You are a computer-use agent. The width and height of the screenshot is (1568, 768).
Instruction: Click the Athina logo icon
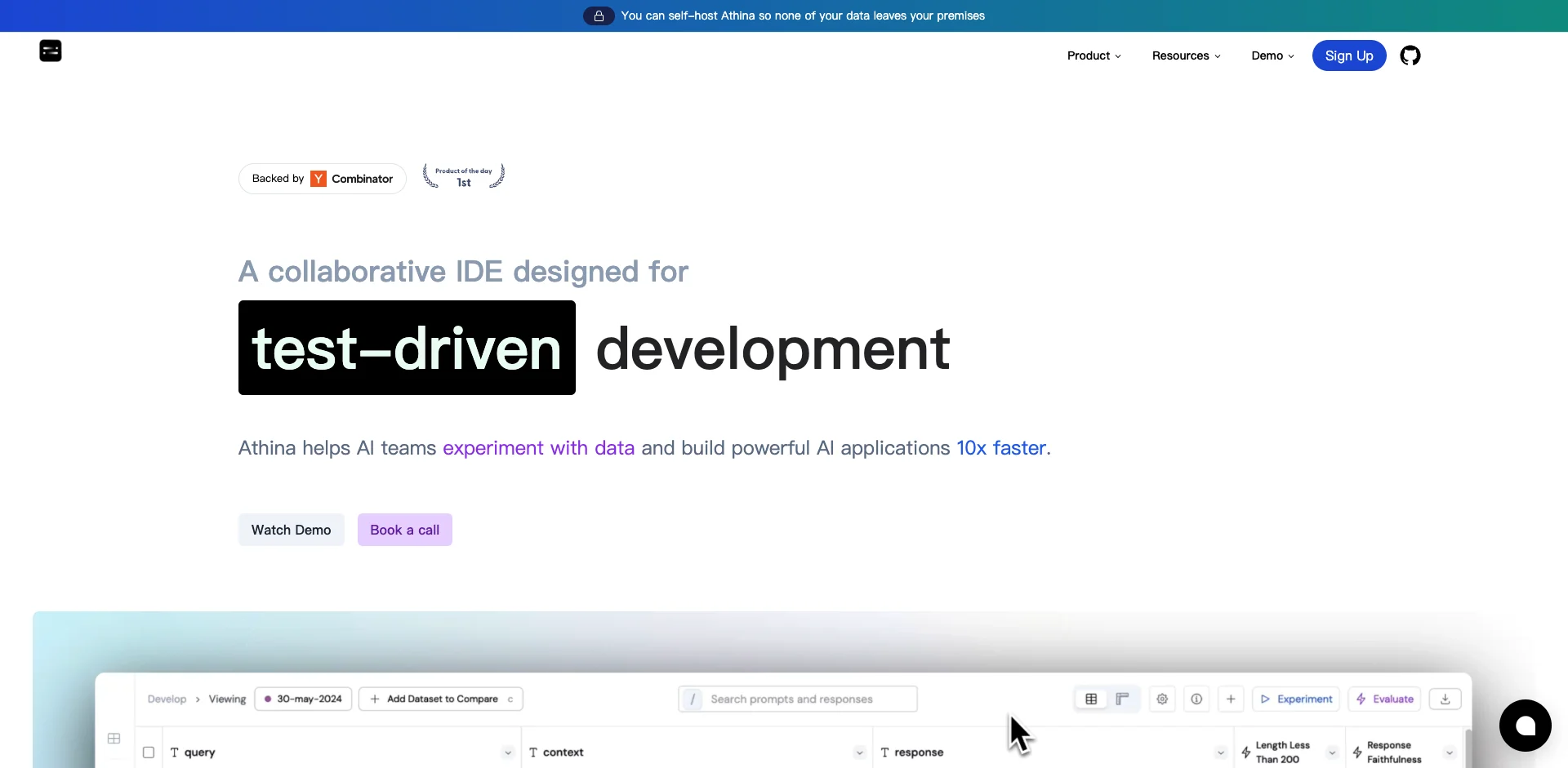click(51, 51)
